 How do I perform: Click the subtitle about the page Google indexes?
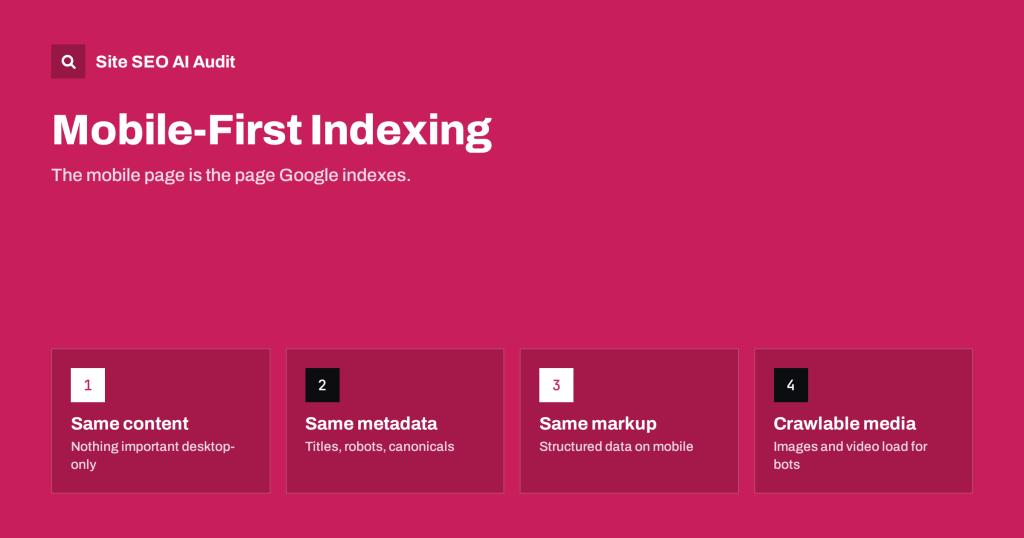tap(231, 175)
